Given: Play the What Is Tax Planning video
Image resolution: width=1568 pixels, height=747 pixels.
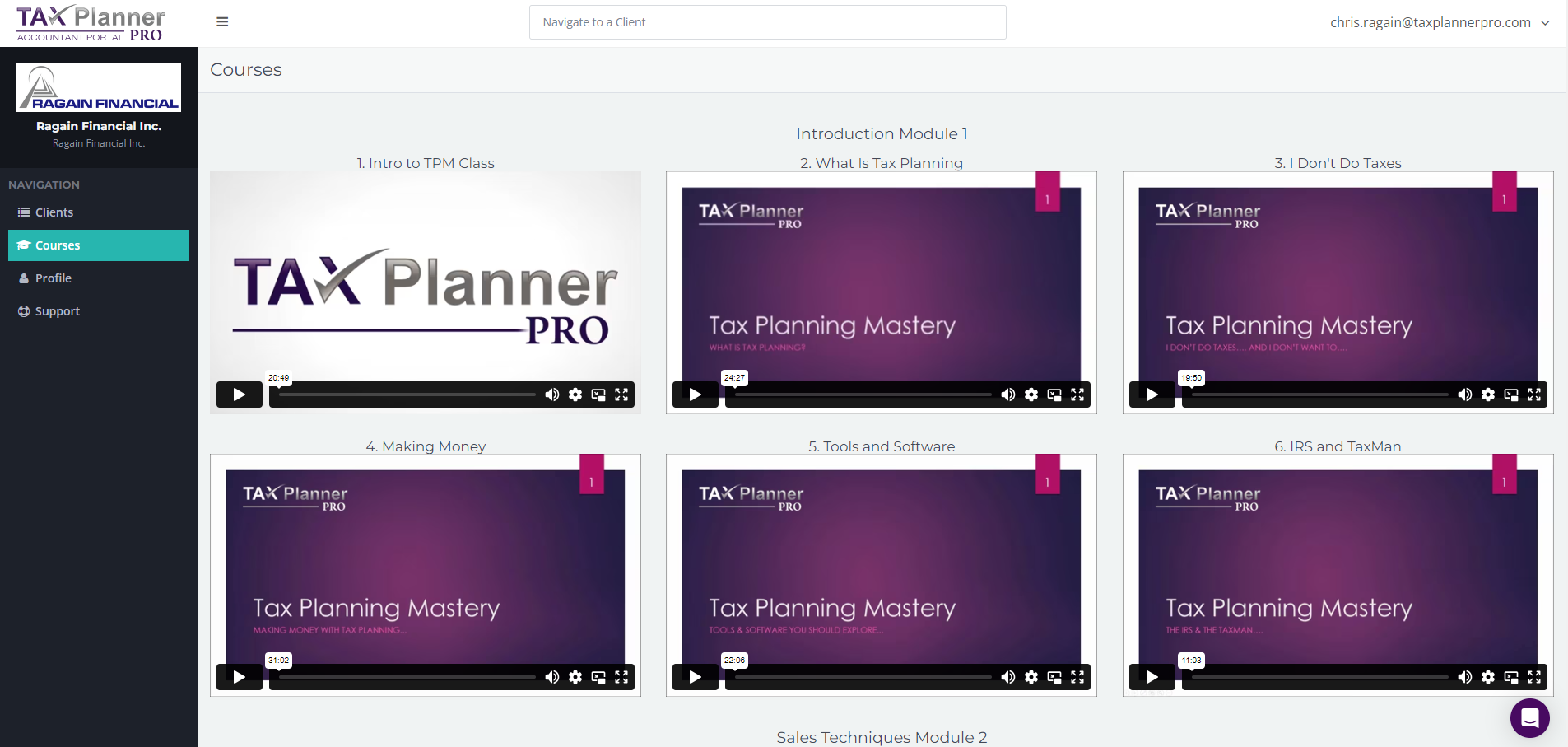Looking at the screenshot, I should (696, 395).
